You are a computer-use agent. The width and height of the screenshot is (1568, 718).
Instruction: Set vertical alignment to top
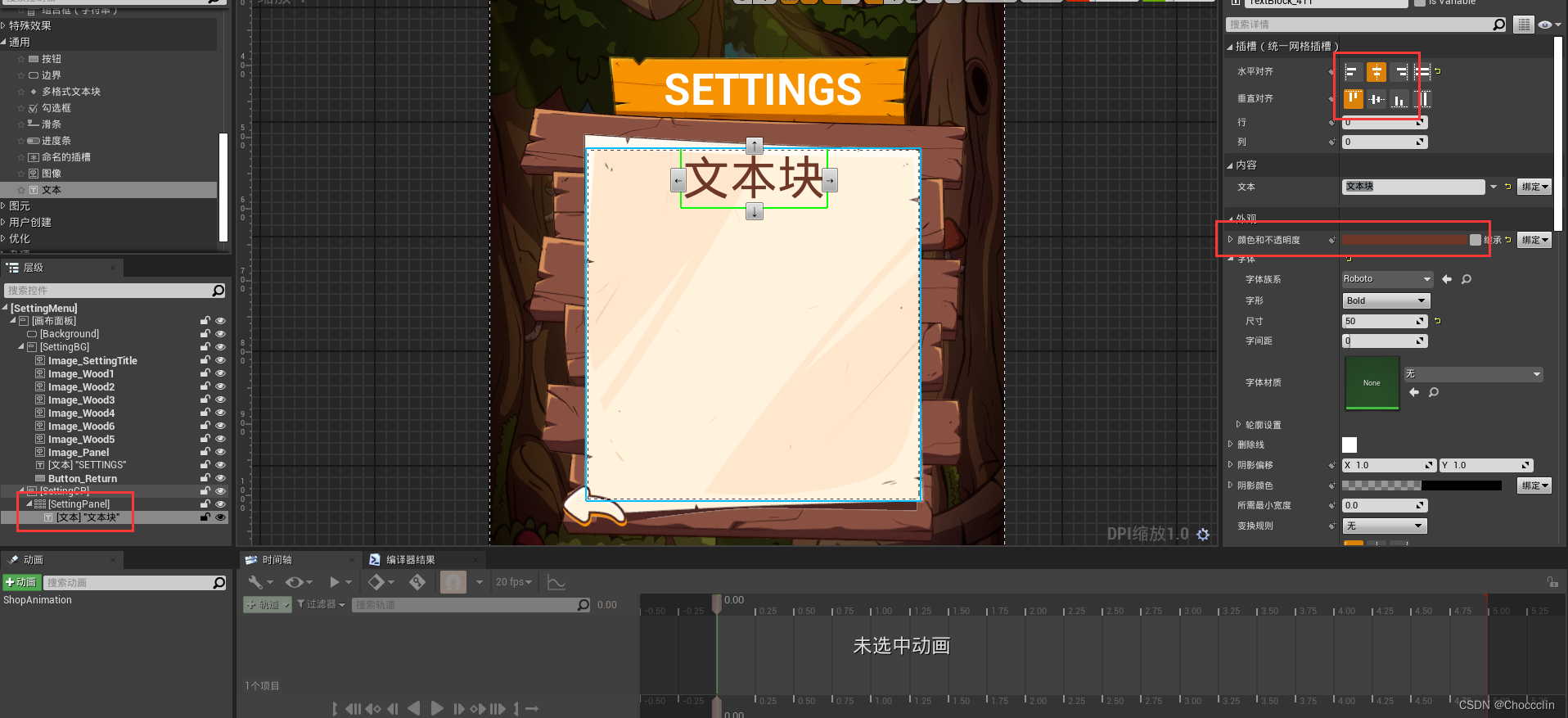pyautogui.click(x=1353, y=99)
